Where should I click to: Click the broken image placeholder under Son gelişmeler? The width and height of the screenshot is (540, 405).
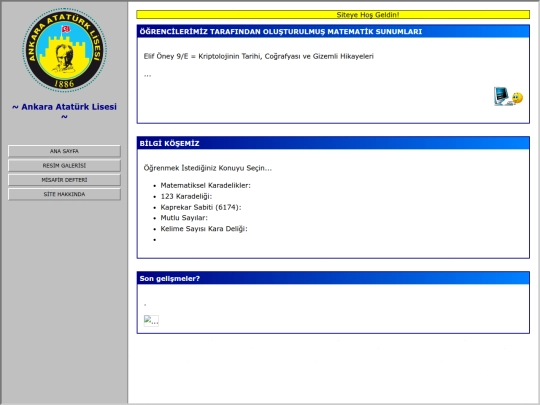[151, 321]
